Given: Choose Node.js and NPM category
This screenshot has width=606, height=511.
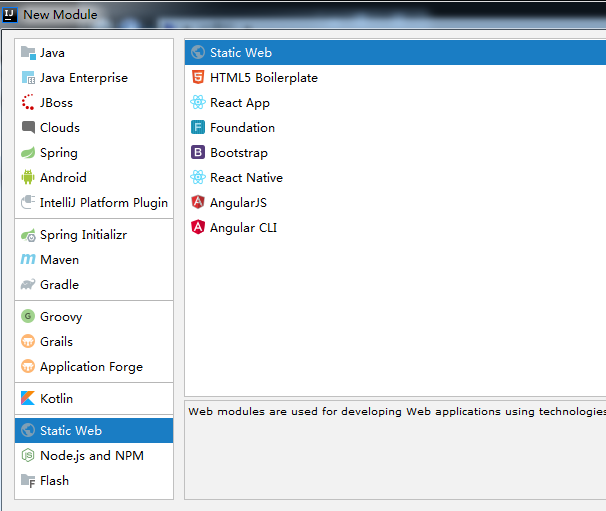Looking at the screenshot, I should click(94, 455).
